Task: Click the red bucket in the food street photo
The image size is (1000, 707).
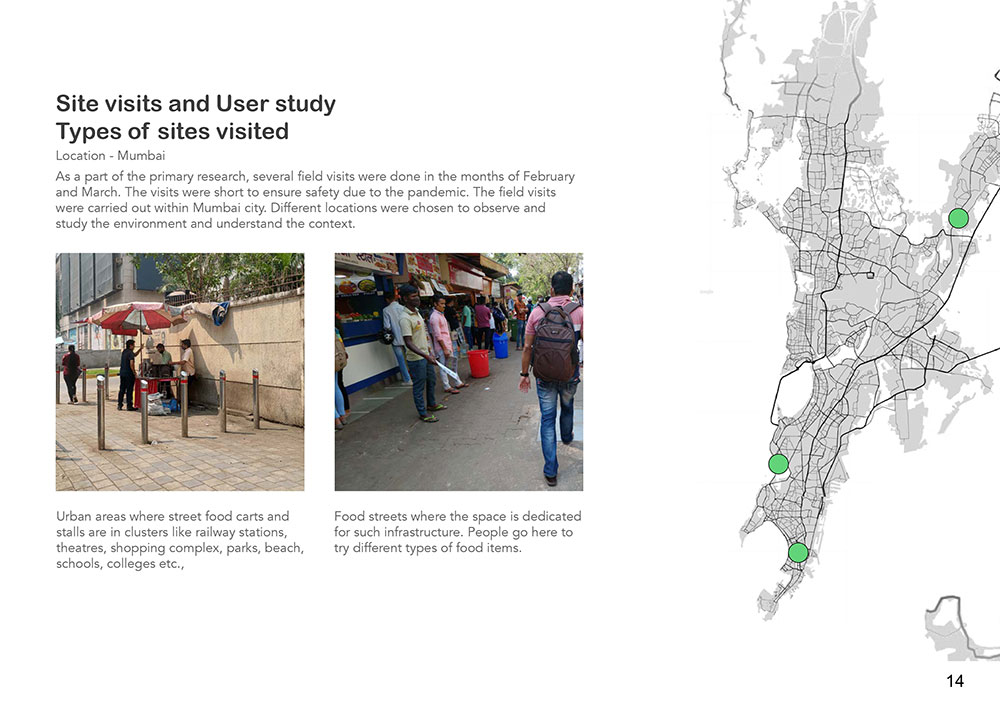Action: click(x=479, y=363)
